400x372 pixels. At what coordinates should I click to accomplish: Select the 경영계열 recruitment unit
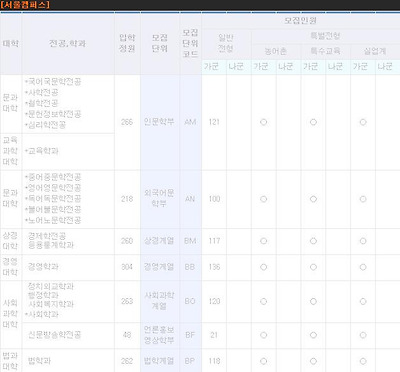pos(159,267)
